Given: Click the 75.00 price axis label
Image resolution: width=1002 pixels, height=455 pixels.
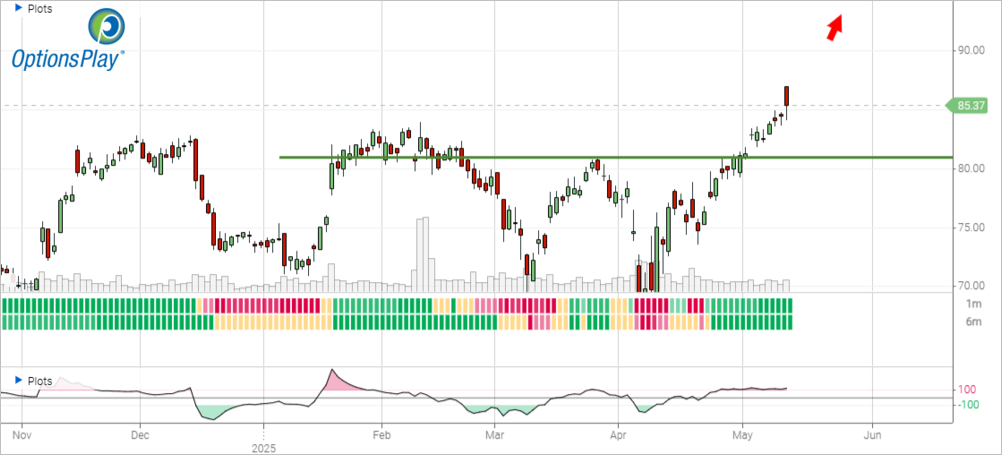Looking at the screenshot, I should (970, 228).
